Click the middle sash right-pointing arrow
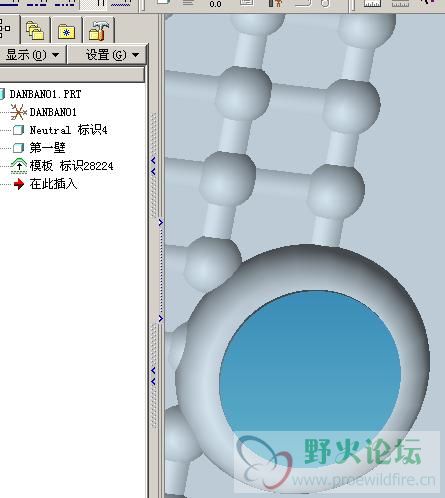This screenshot has width=445, height=498. [161, 222]
